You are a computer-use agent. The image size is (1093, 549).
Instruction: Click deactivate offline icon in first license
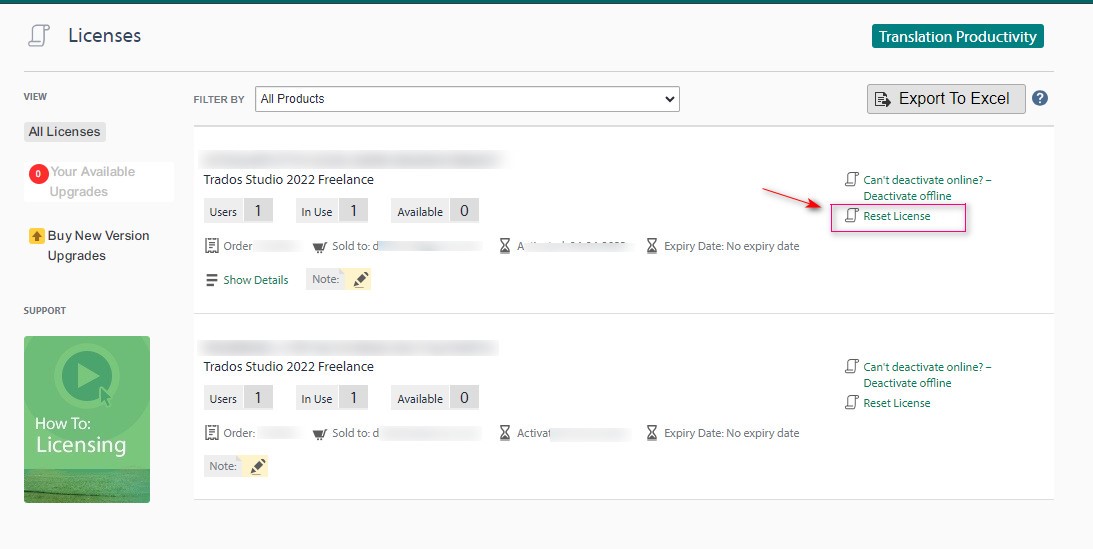tap(851, 179)
